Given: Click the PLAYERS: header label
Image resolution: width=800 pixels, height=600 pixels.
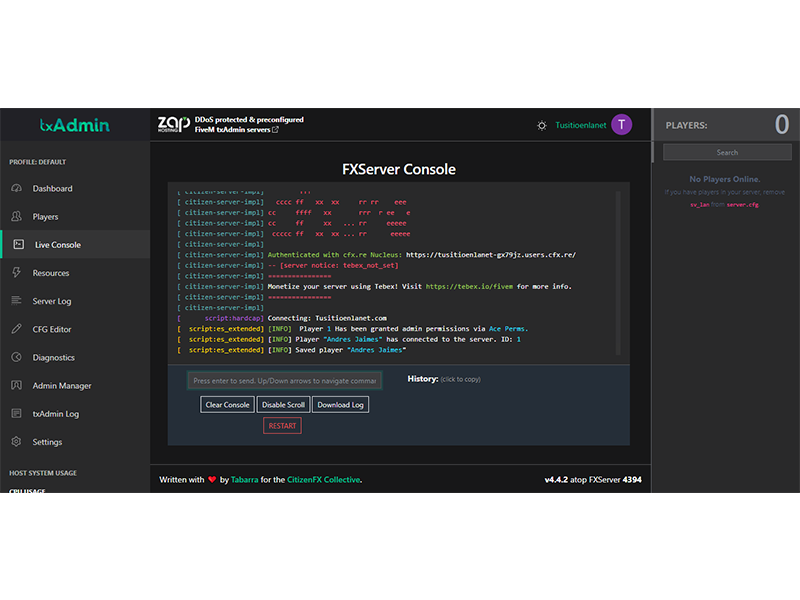Looking at the screenshot, I should [x=686, y=126].
